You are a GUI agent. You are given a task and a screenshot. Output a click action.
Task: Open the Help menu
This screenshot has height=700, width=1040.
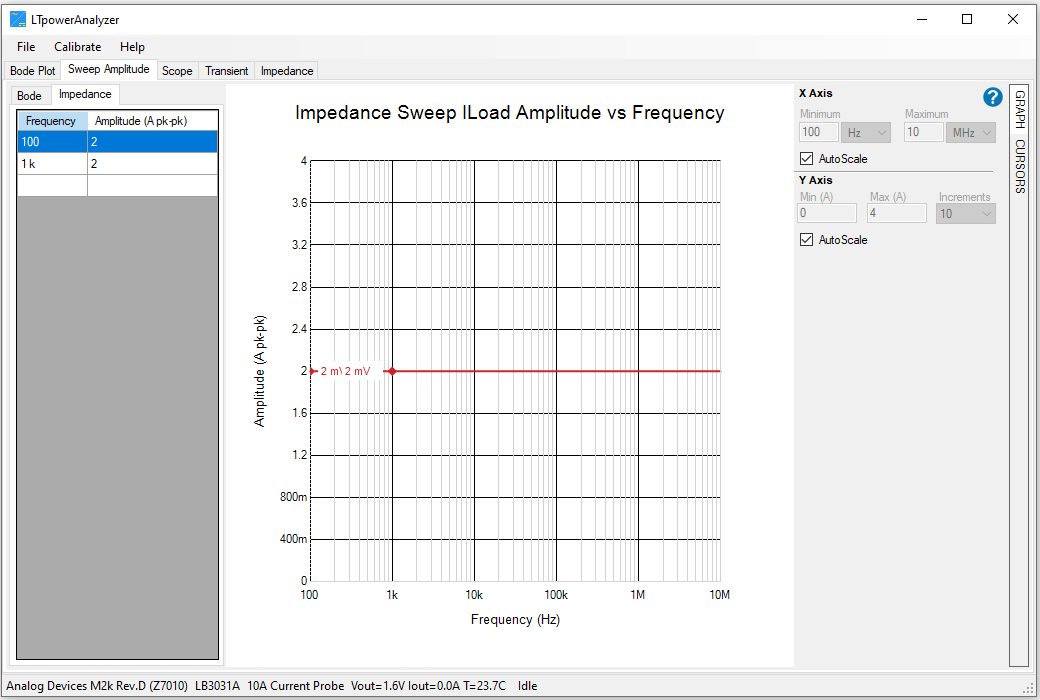pos(132,46)
